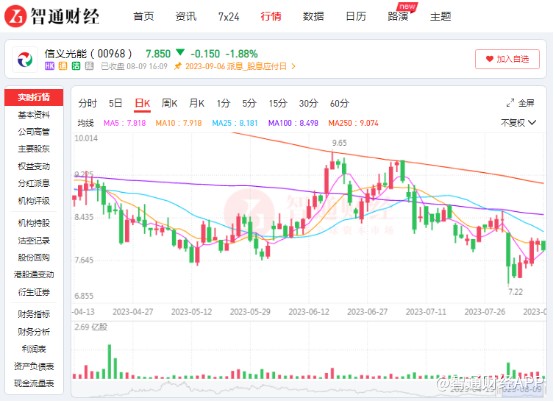
Task: Open the 路演 new menu item
Action: [400, 15]
